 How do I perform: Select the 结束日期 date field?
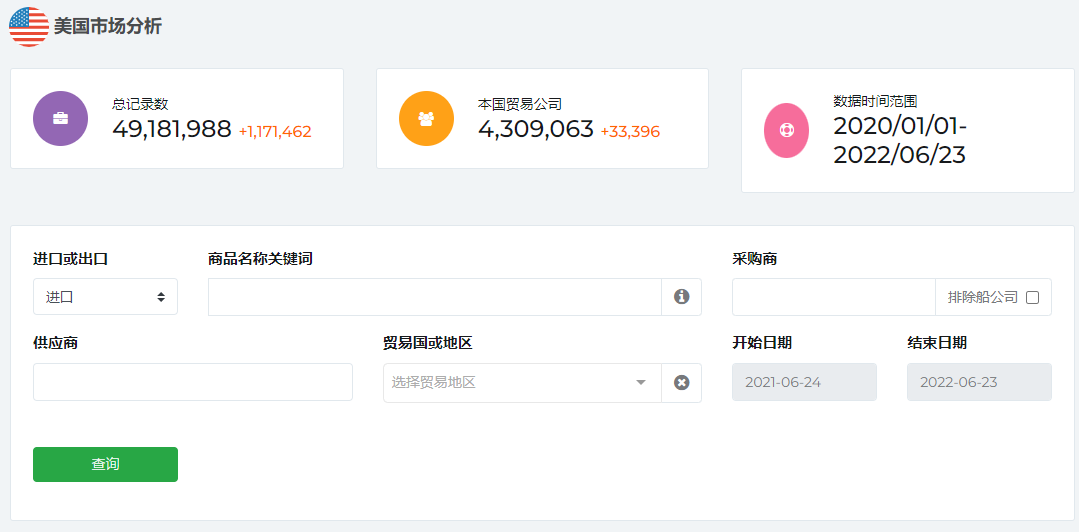(979, 382)
